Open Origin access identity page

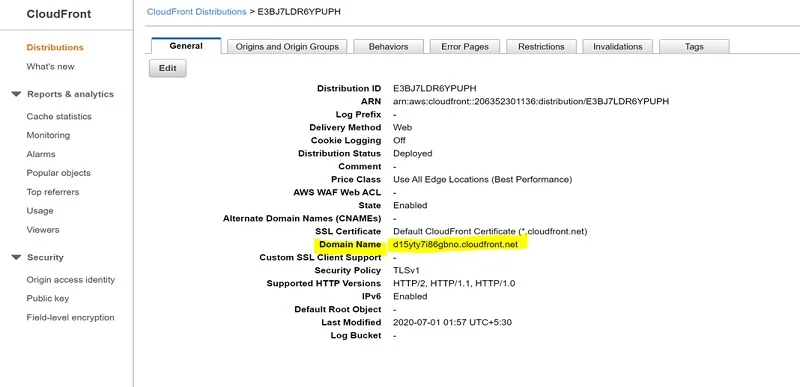71,280
